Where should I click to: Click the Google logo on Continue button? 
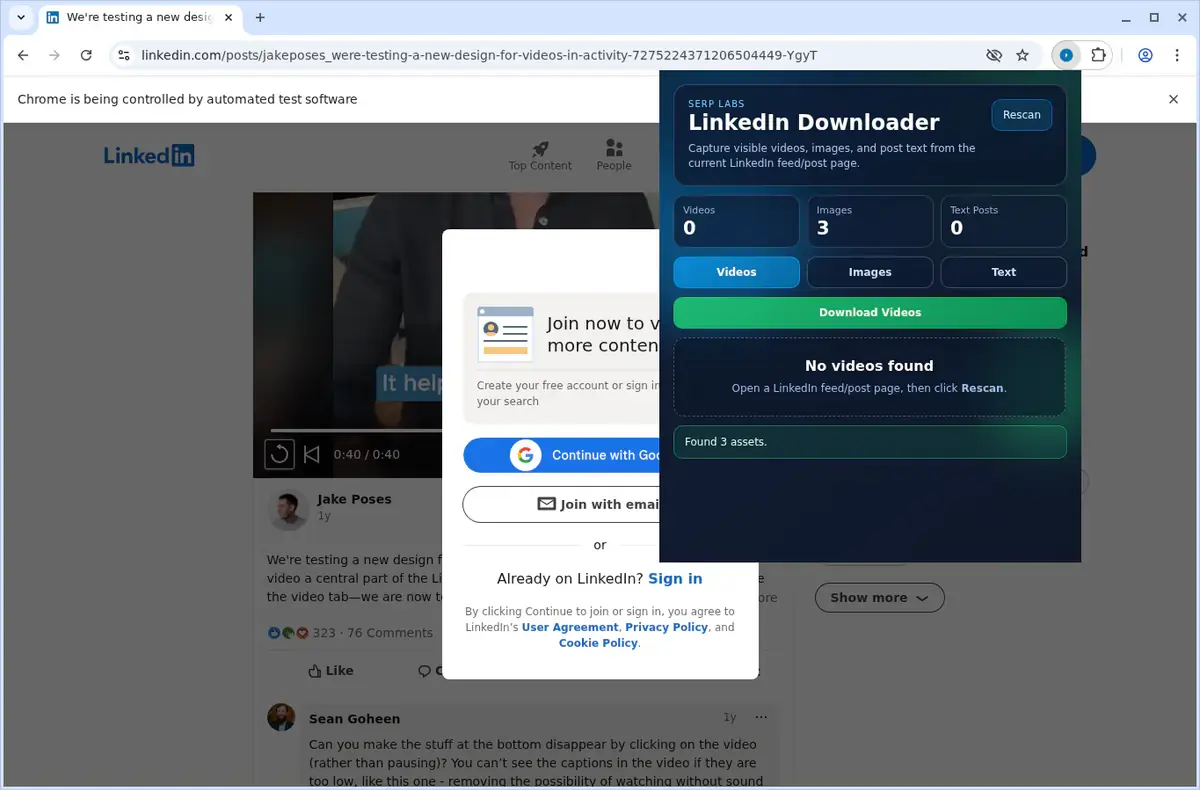pos(526,455)
